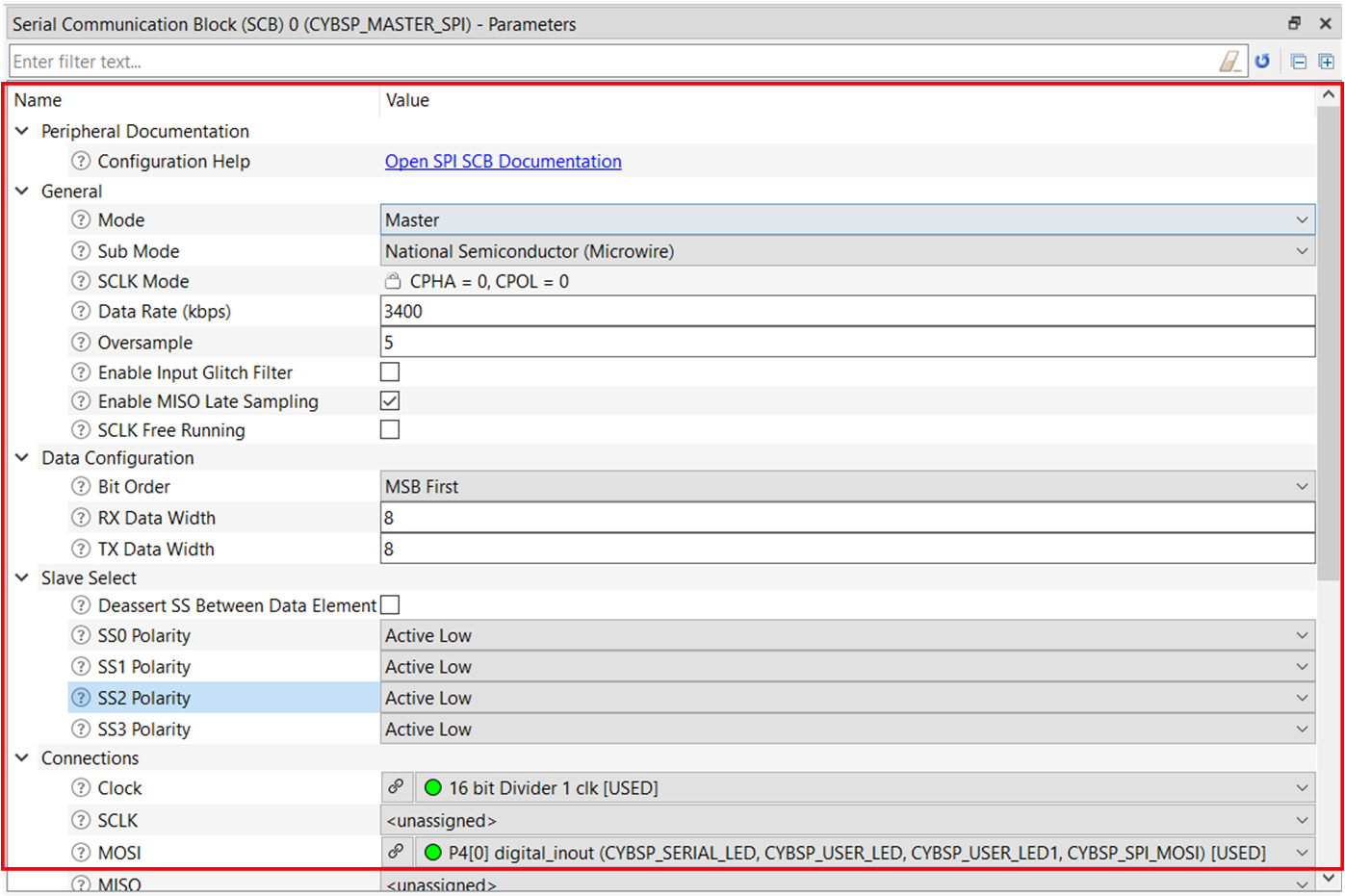Select the SS2 Polarity row label

(143, 698)
